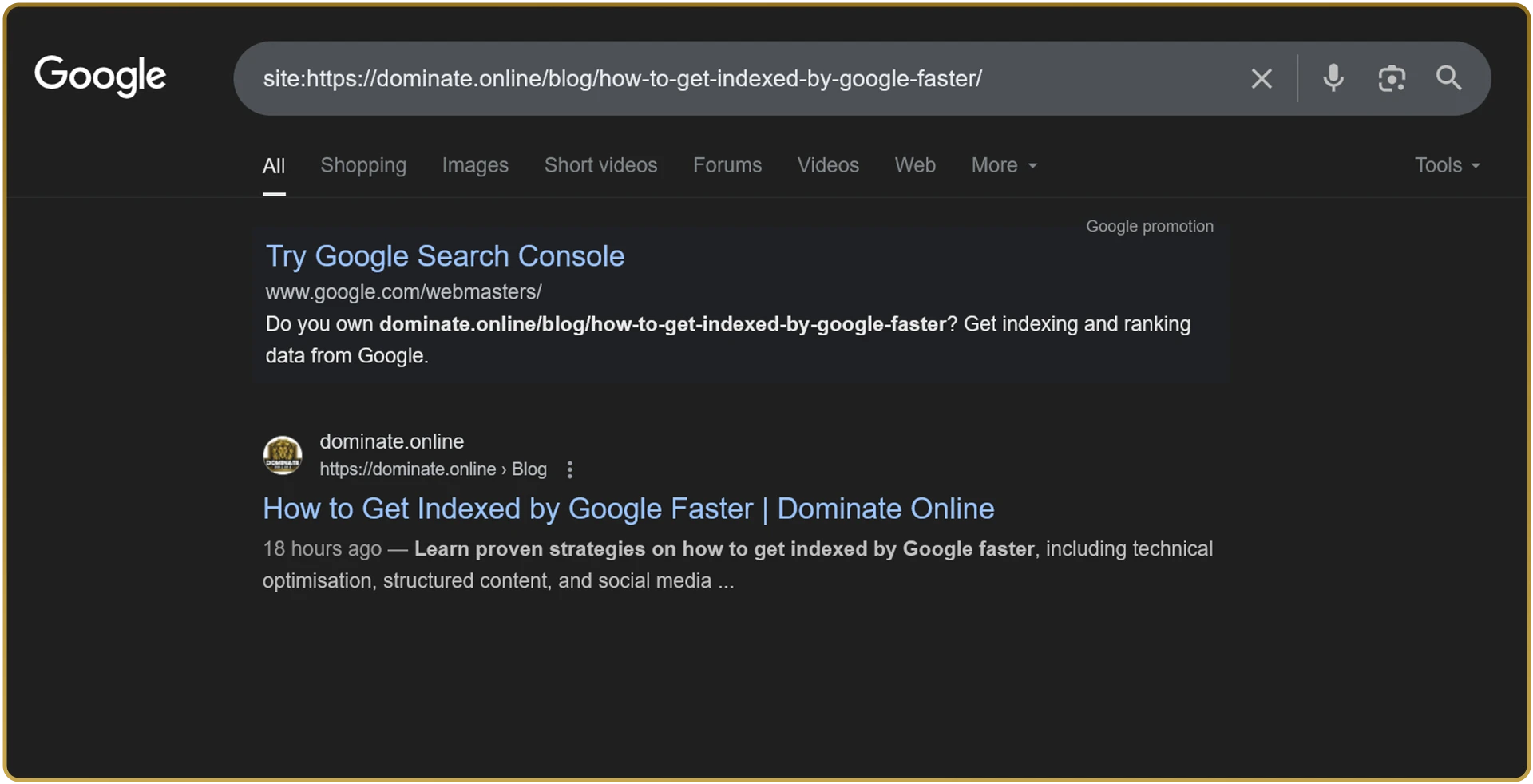The width and height of the screenshot is (1533, 784).
Task: Click the dominate.online site favicon
Action: tap(283, 455)
